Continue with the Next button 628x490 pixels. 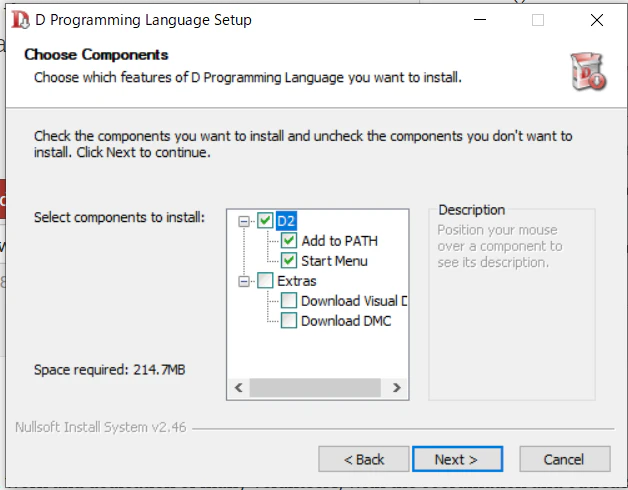[457, 459]
